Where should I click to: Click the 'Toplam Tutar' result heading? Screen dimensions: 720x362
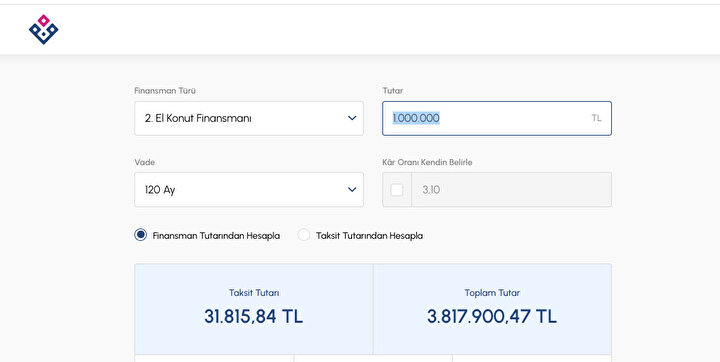492,293
